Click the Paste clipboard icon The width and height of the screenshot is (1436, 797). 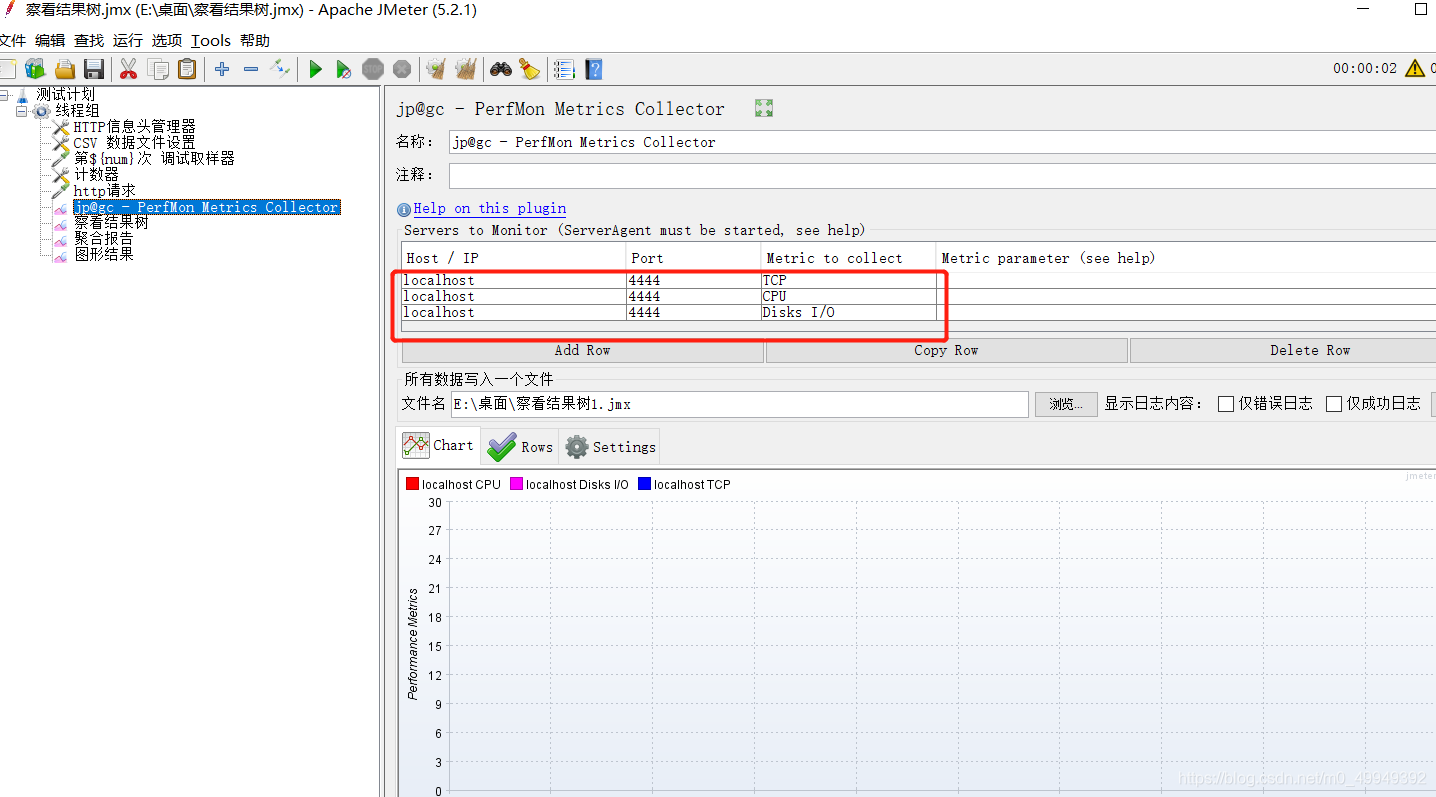click(x=187, y=69)
